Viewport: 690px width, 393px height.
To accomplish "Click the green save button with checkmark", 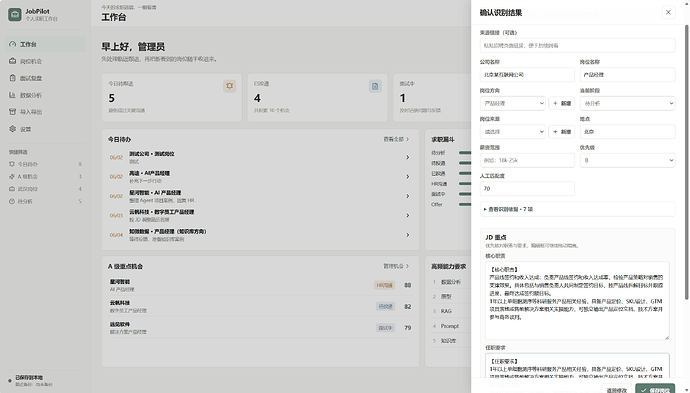I will click(655, 389).
